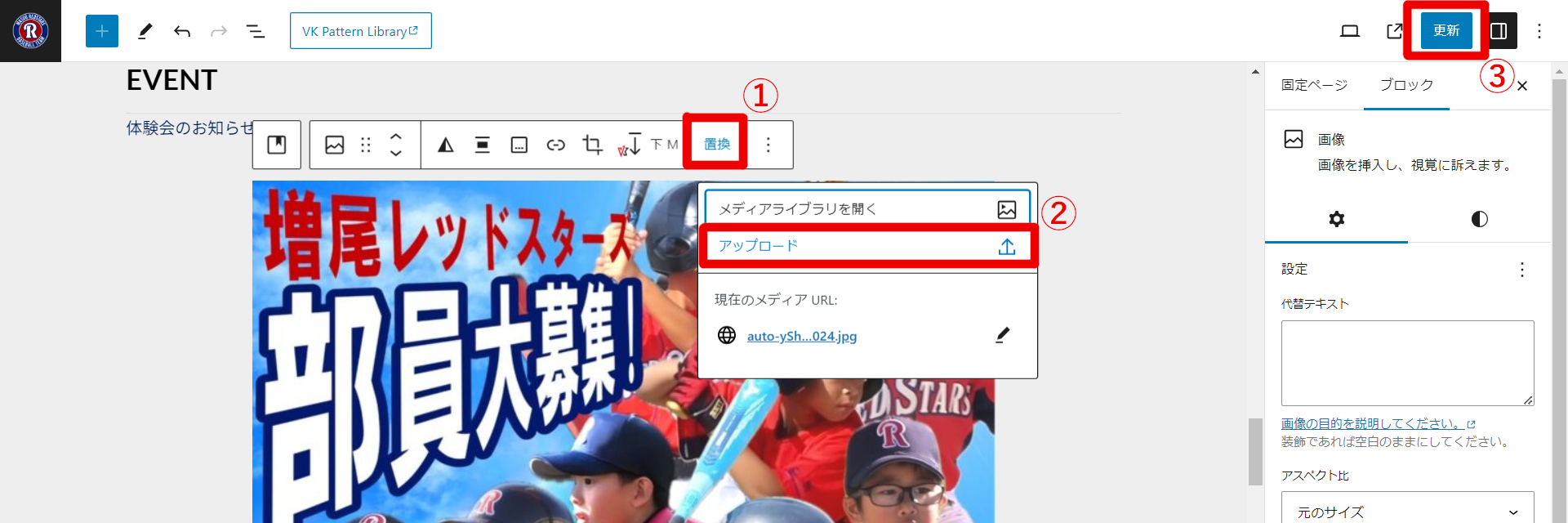Edit current media URL with pencil icon
This screenshot has height=523, width=1568.
click(1002, 335)
